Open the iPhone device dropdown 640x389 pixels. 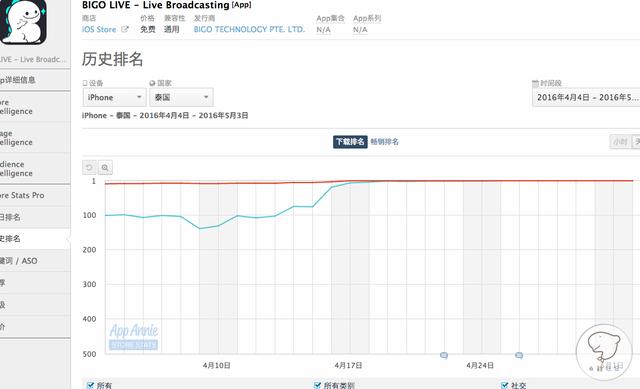coord(114,98)
